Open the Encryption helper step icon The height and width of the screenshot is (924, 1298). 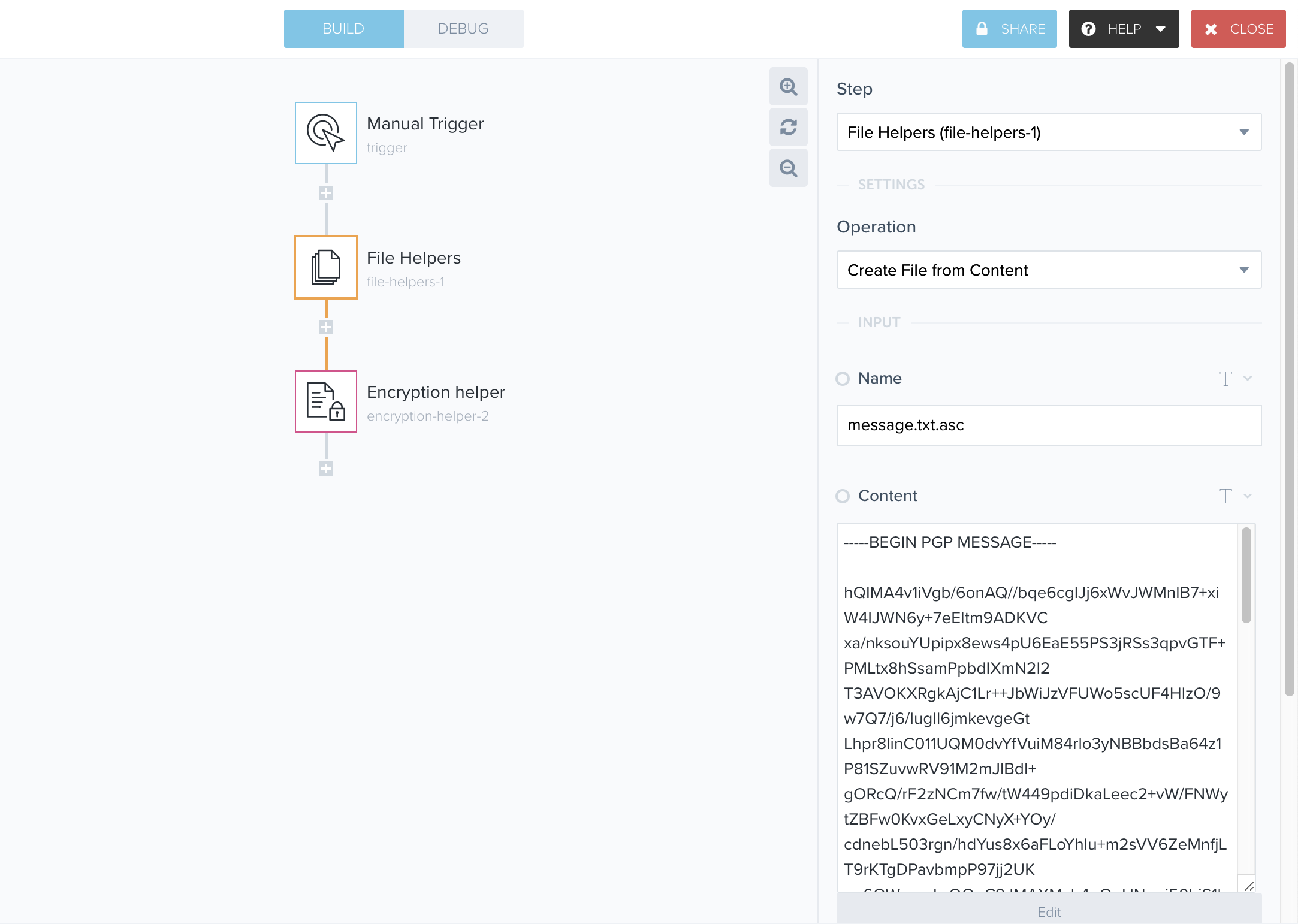tap(325, 401)
